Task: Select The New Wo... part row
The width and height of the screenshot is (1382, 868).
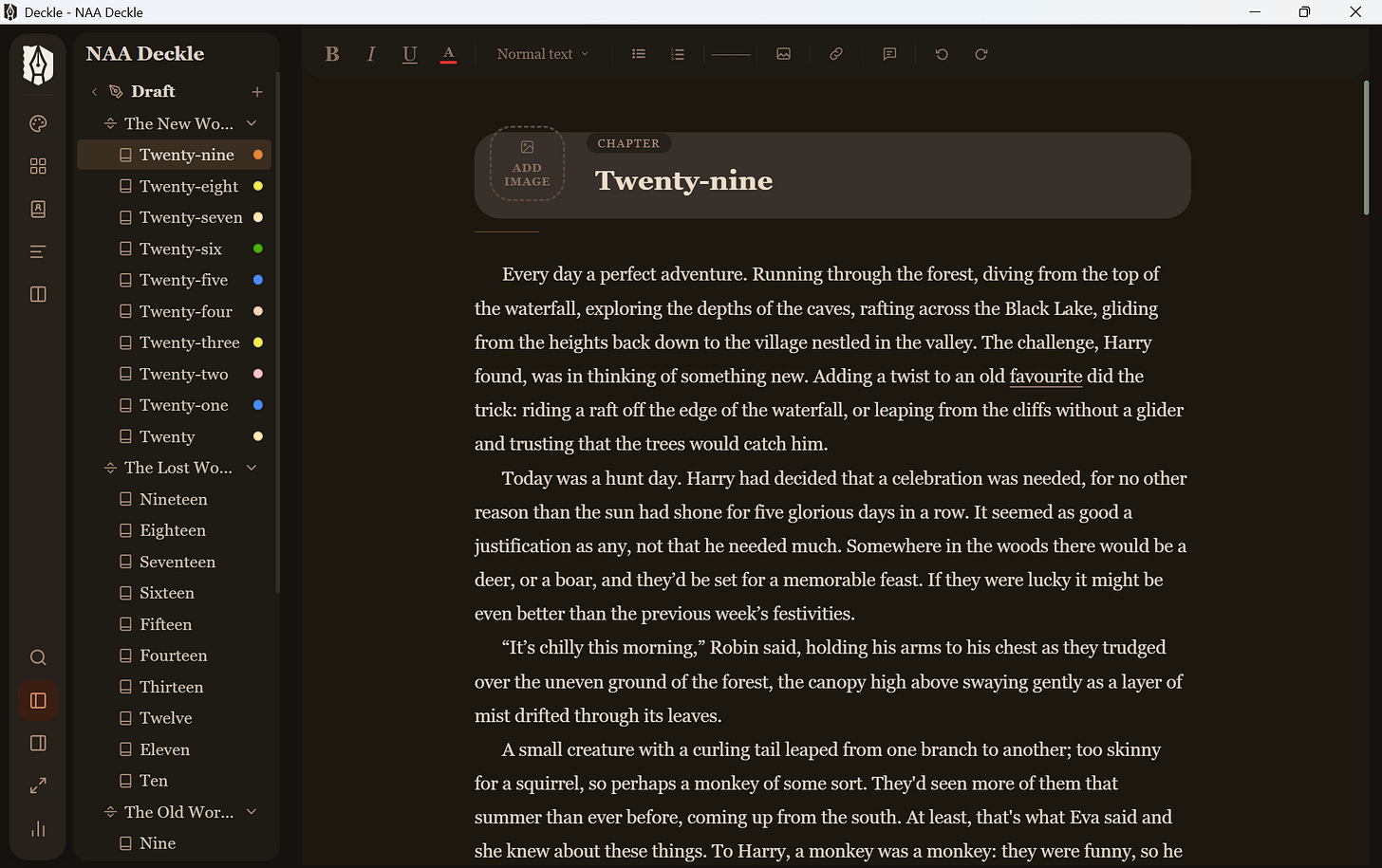Action: pyautogui.click(x=175, y=123)
